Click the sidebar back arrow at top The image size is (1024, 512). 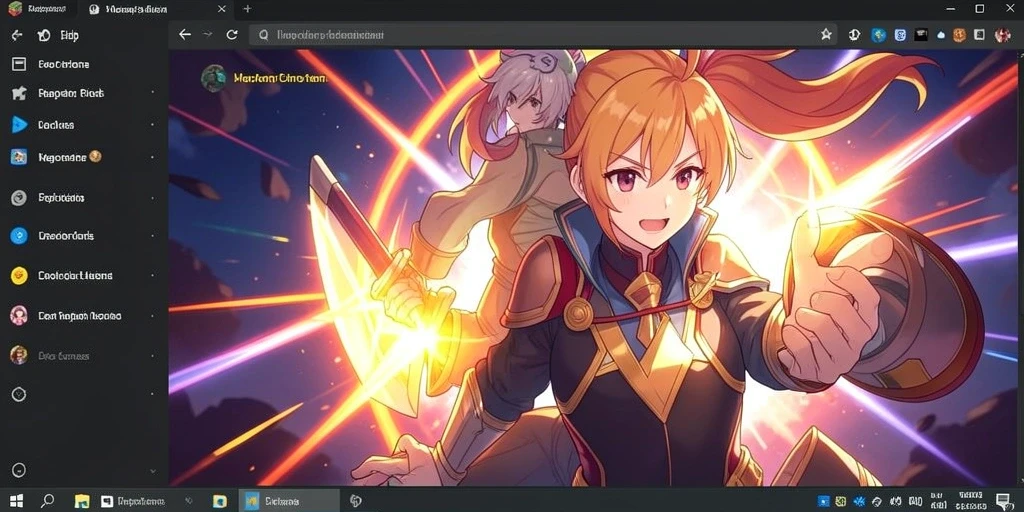18,35
